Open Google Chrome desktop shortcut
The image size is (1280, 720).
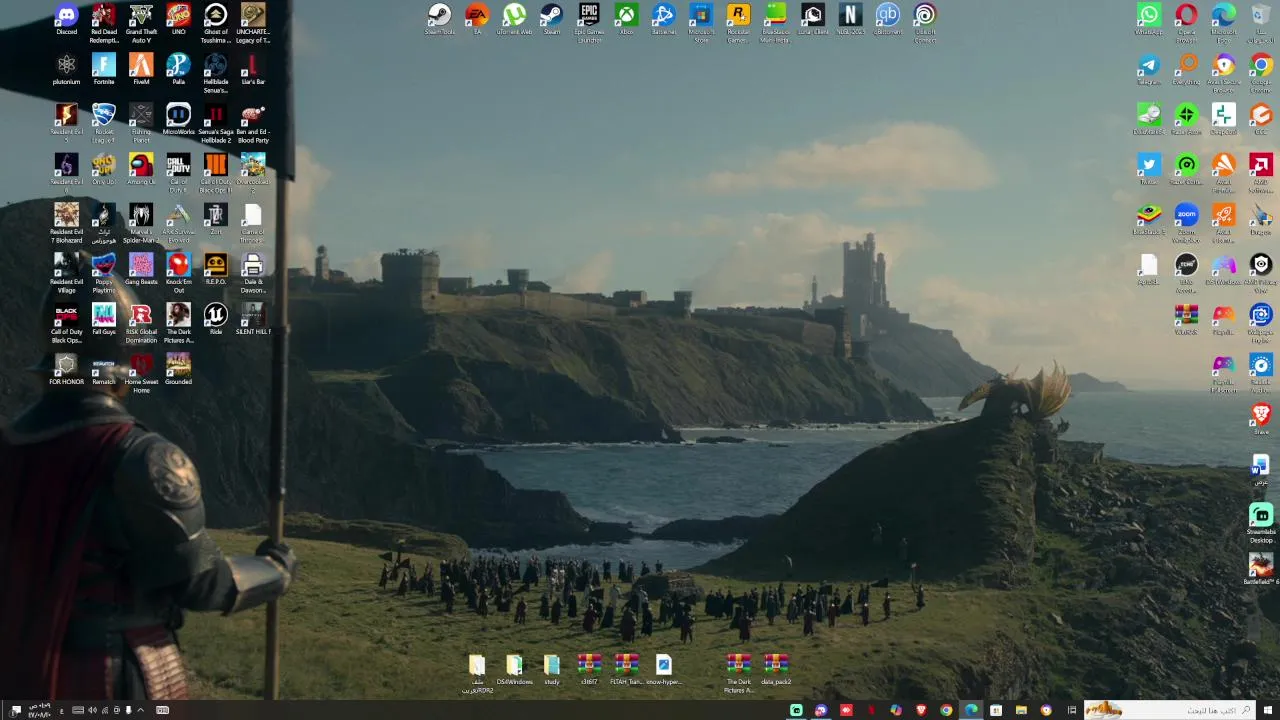click(x=1261, y=73)
